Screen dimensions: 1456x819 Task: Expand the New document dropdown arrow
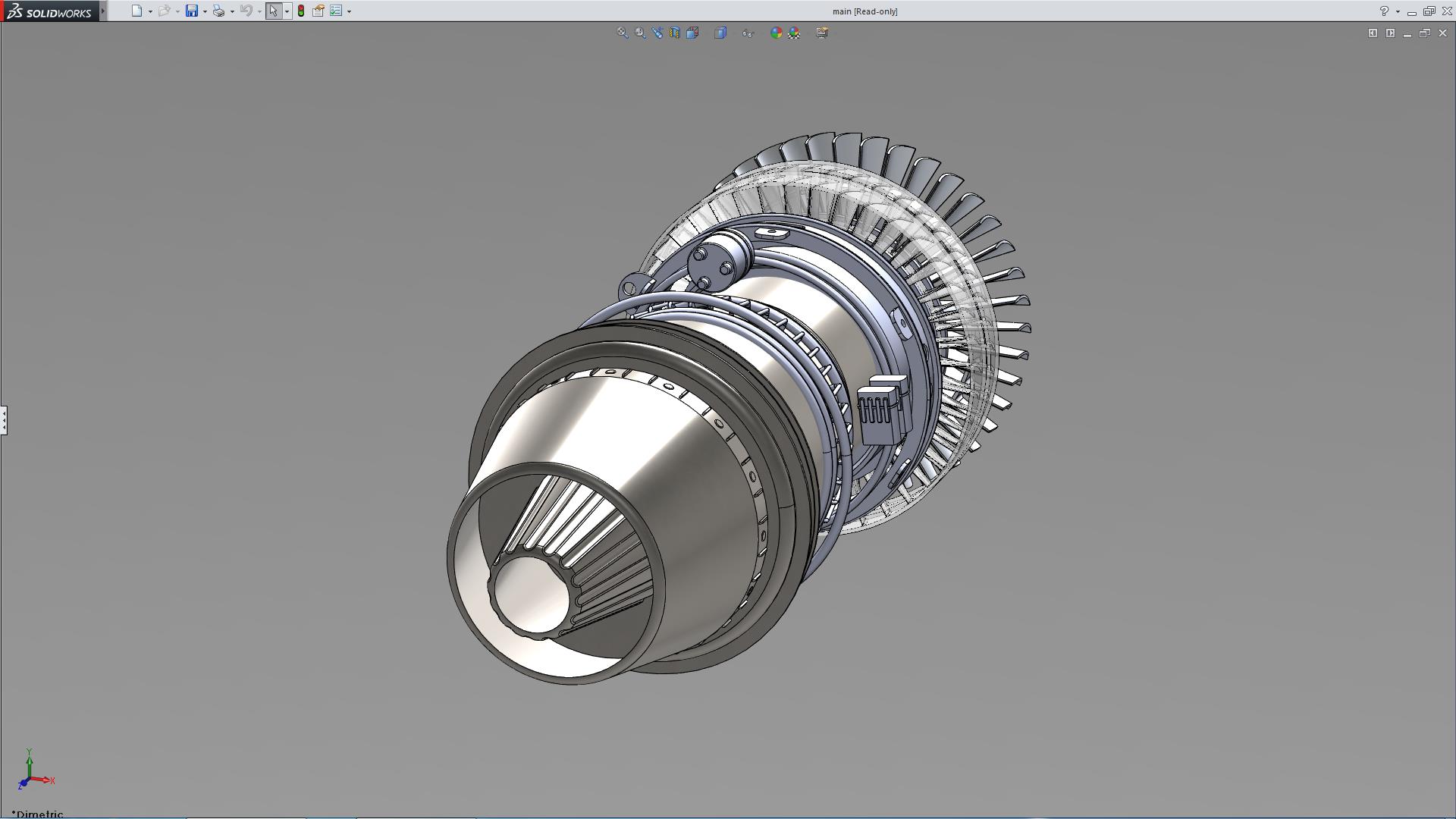(150, 11)
